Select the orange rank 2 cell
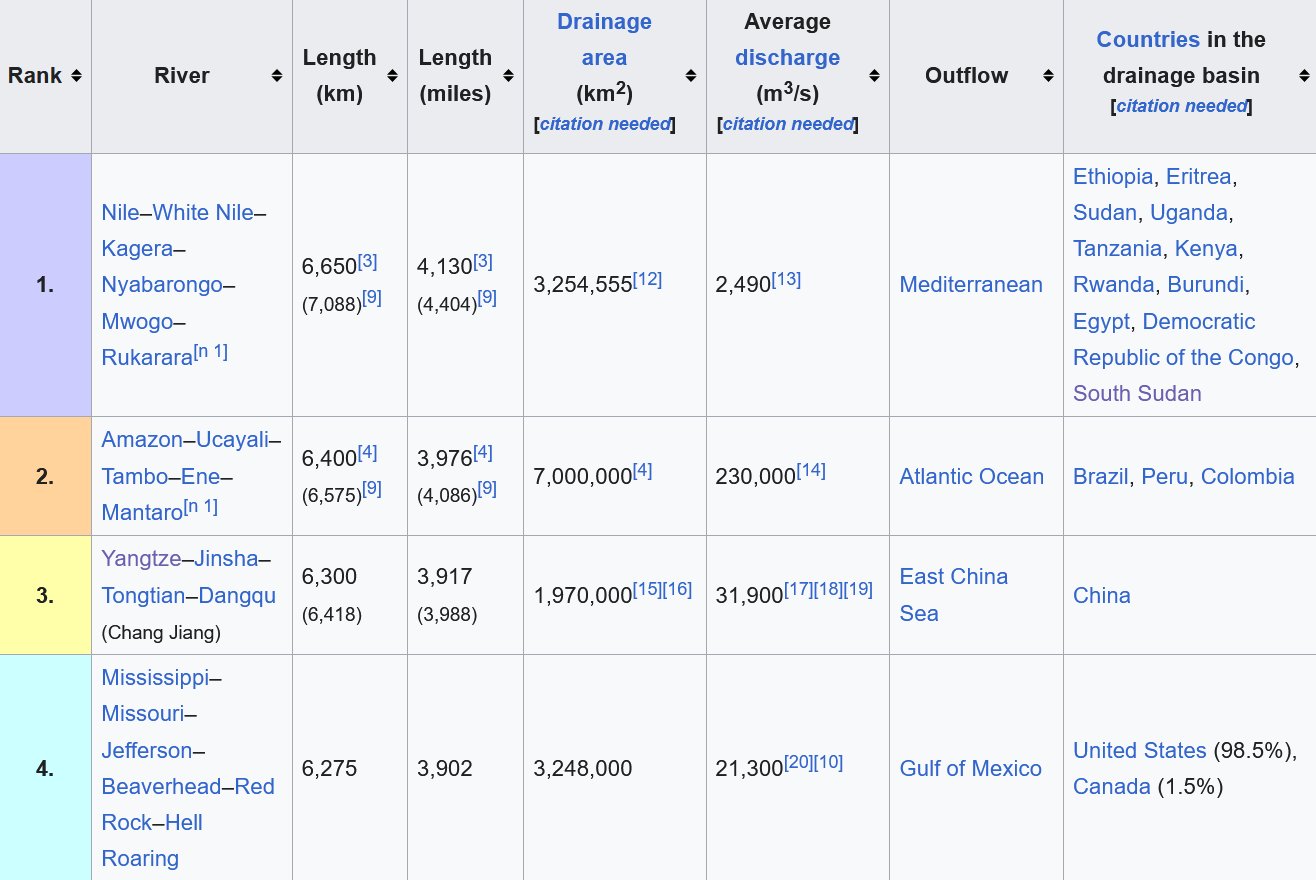1316x880 pixels. coord(46,476)
